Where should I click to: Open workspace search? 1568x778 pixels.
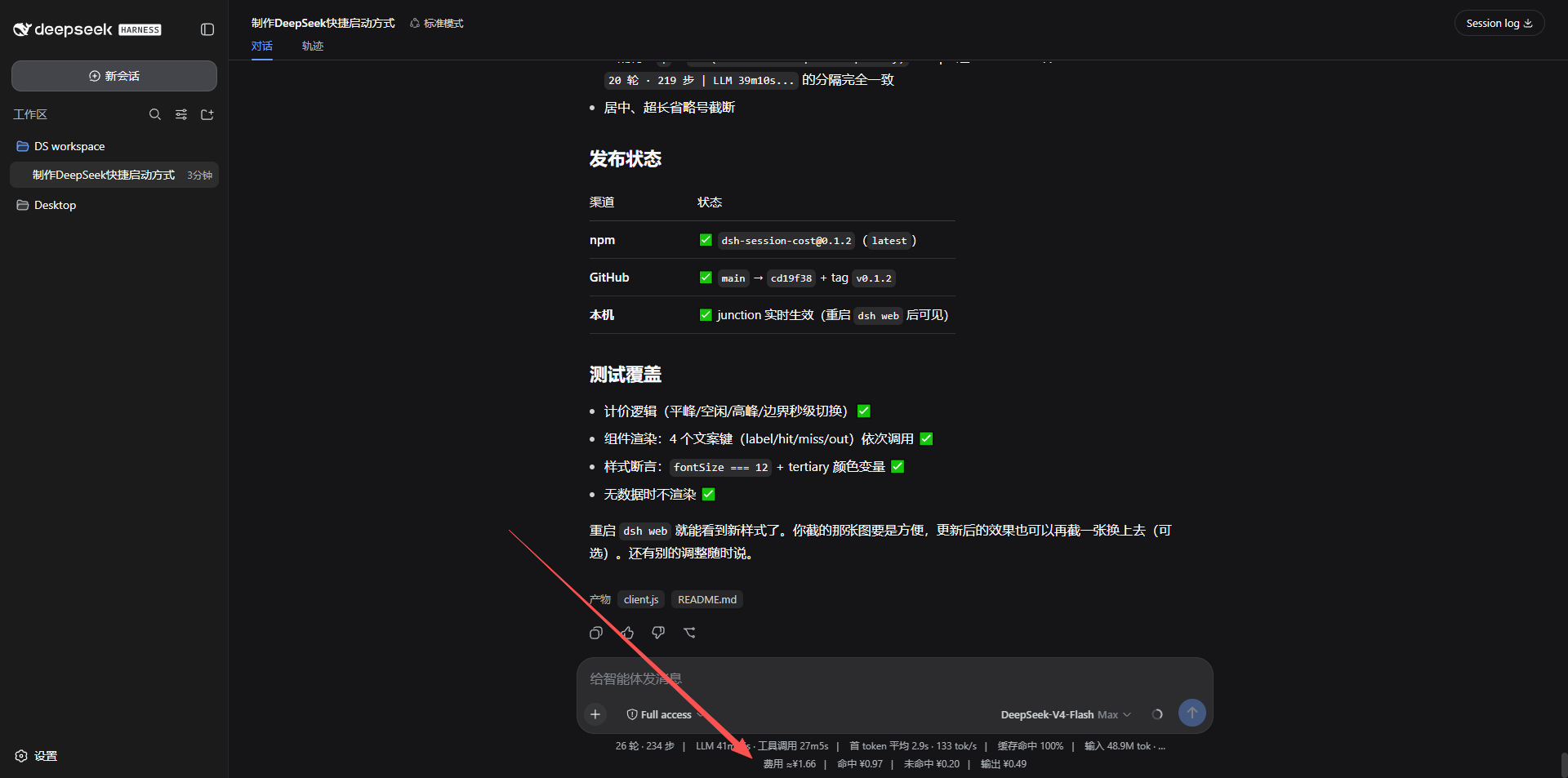pyautogui.click(x=155, y=114)
